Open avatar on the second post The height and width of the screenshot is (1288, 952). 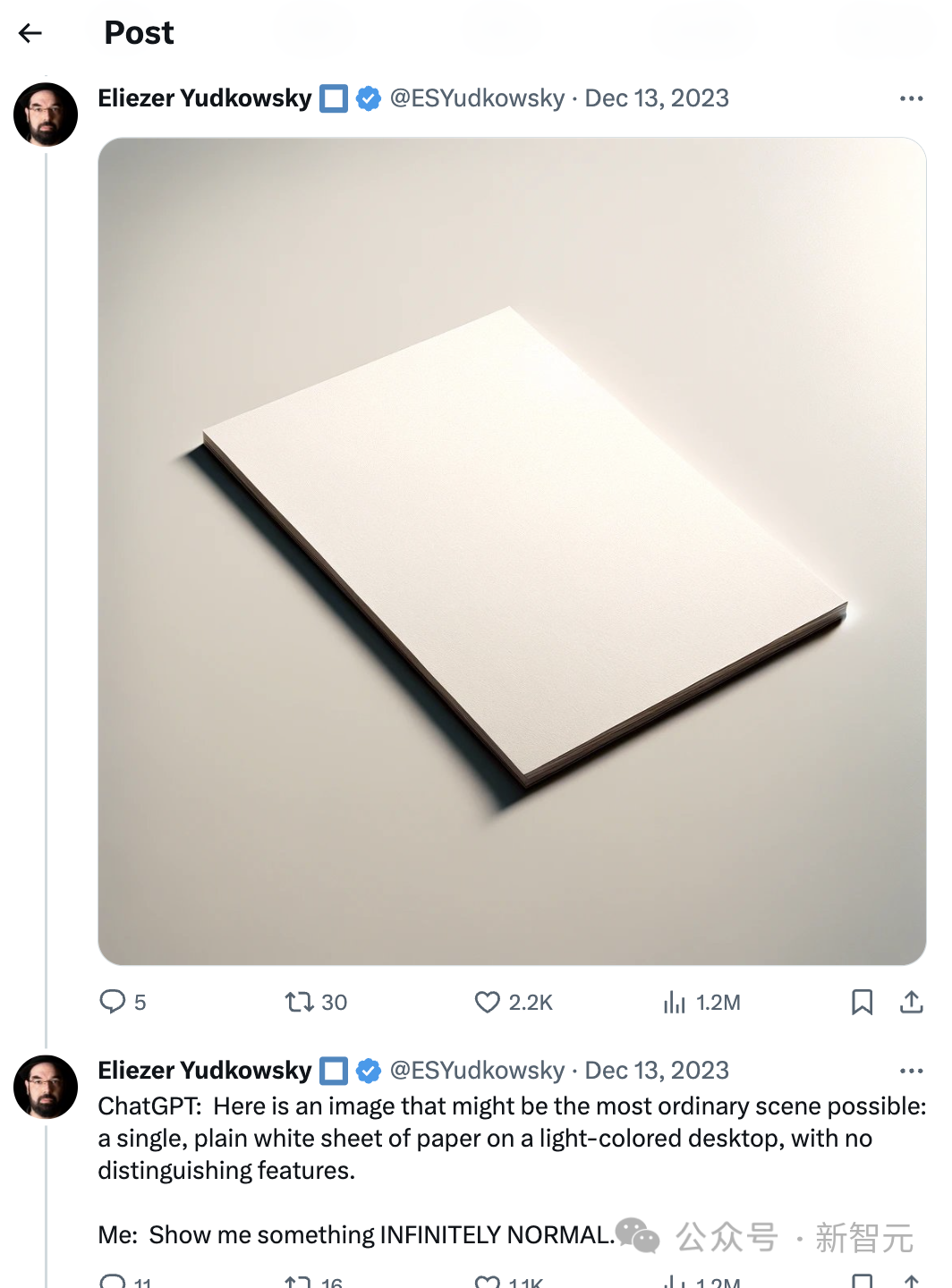click(46, 1087)
